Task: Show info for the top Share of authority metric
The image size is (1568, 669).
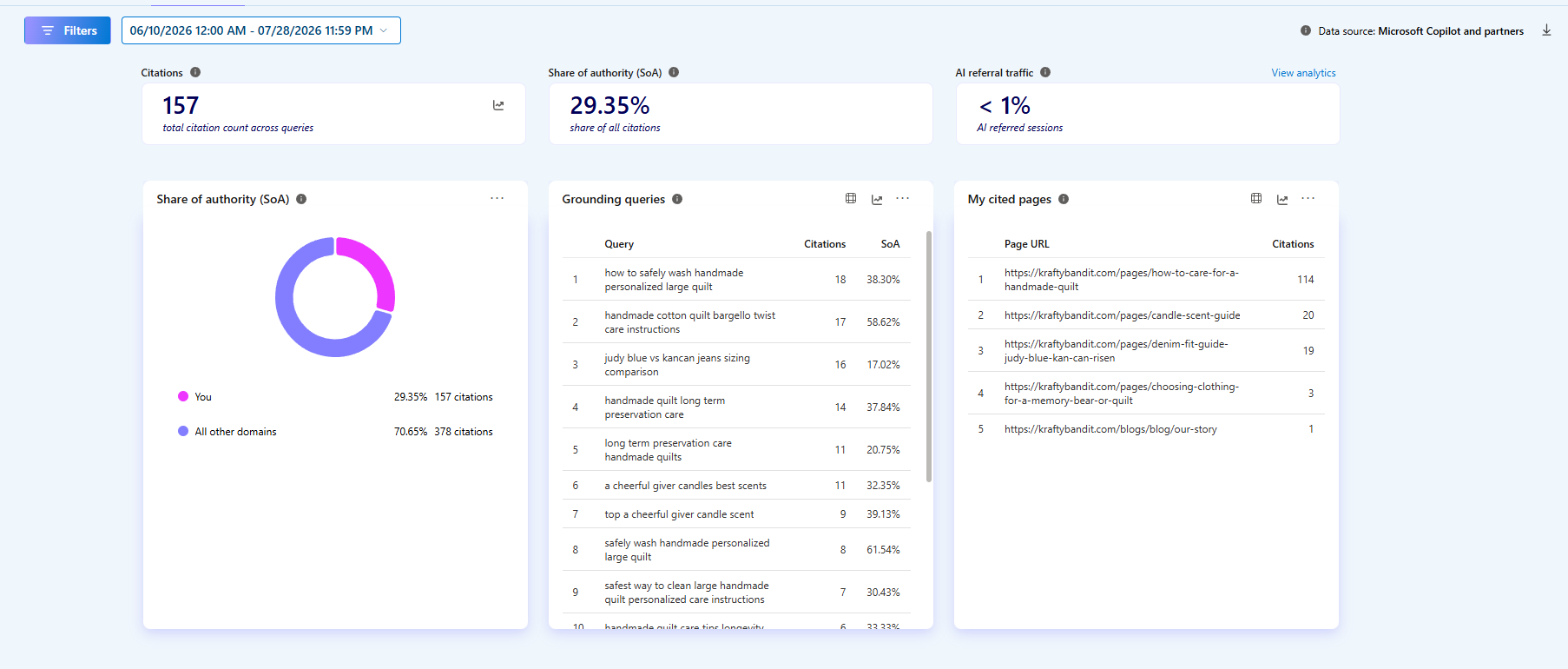Action: pos(674,72)
